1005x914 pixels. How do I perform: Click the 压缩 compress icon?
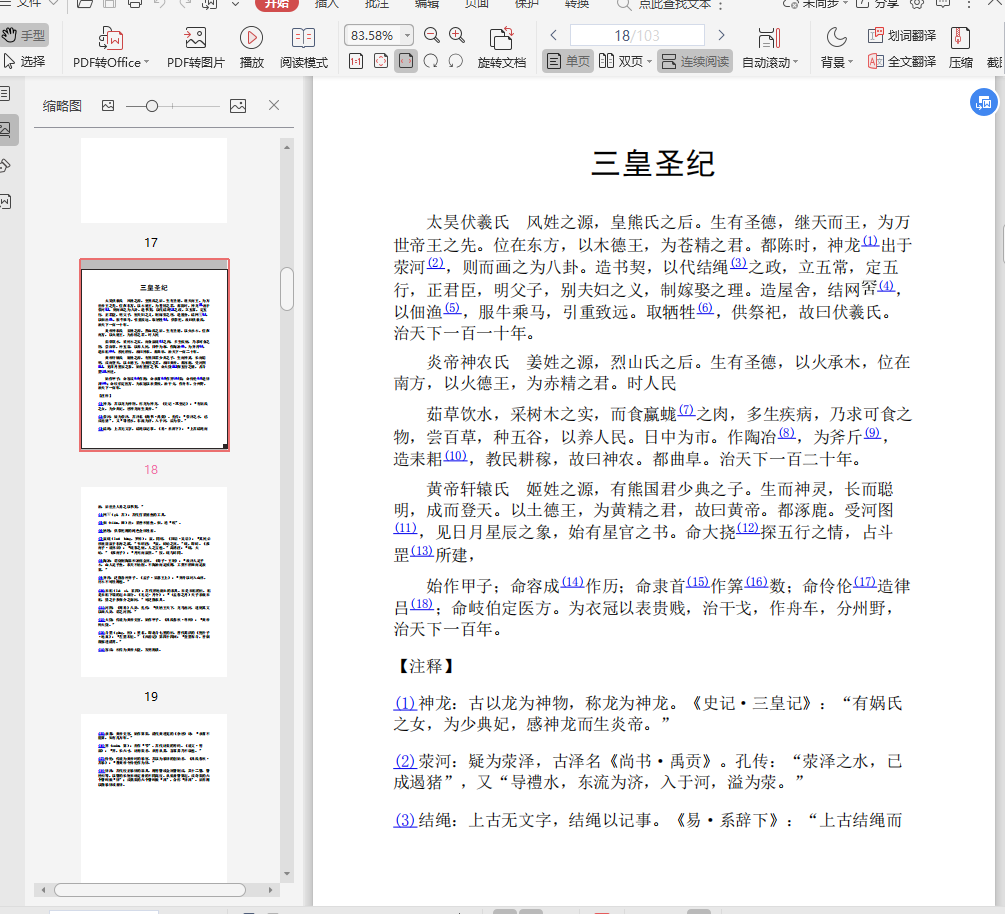[x=961, y=48]
